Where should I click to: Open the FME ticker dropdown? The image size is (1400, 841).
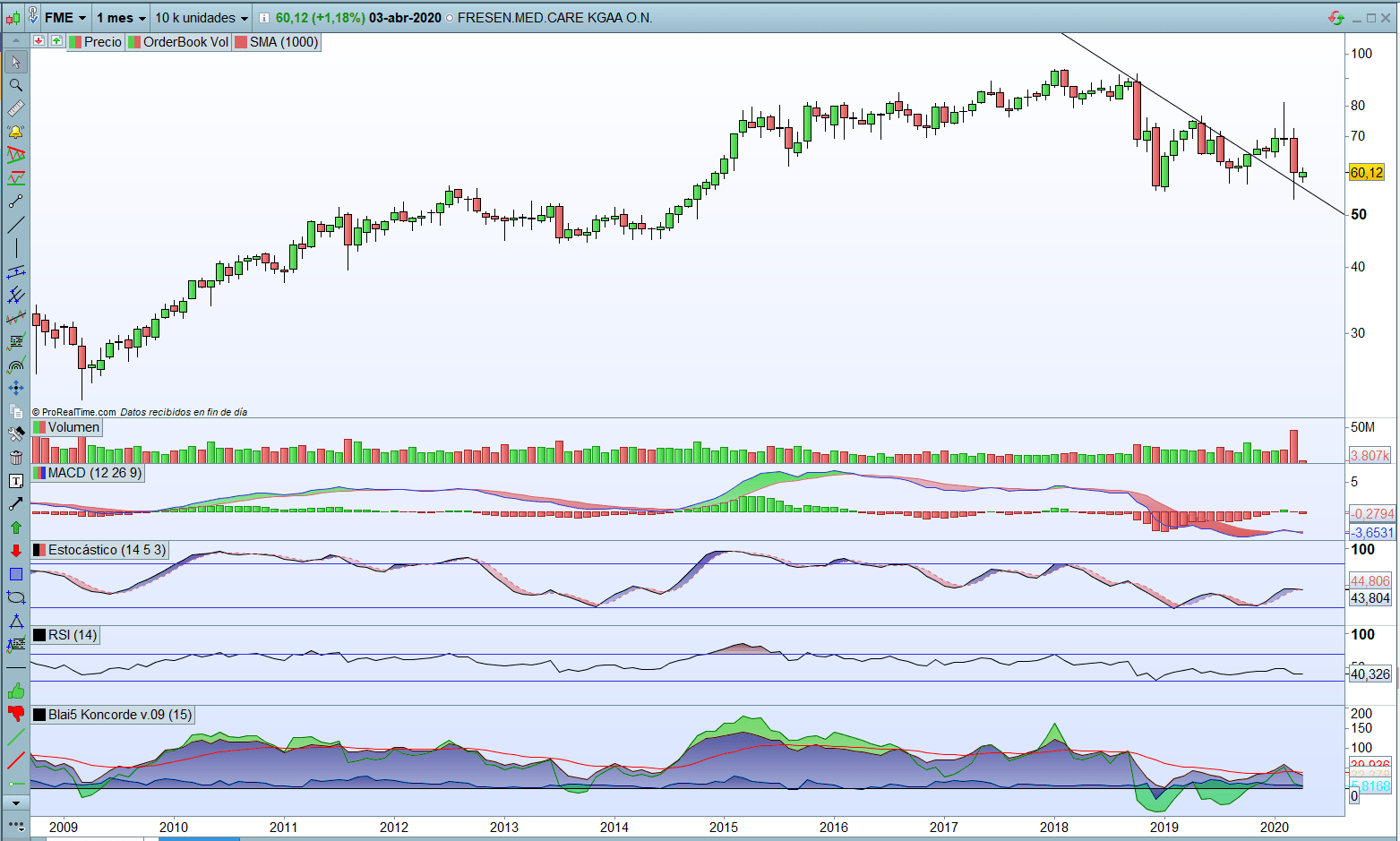tap(65, 18)
